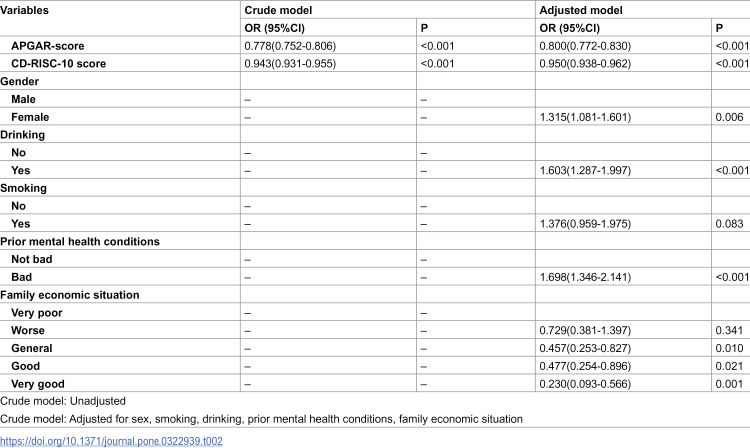Select Worse row OR 0.729(0.381-1.397)
Screen dimensions: 750x448
tap(585, 330)
